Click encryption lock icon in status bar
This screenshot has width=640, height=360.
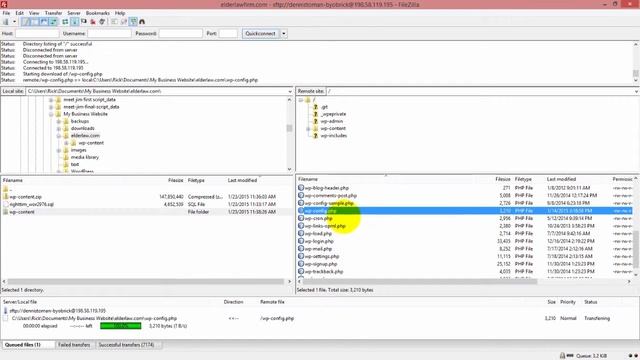point(562,356)
